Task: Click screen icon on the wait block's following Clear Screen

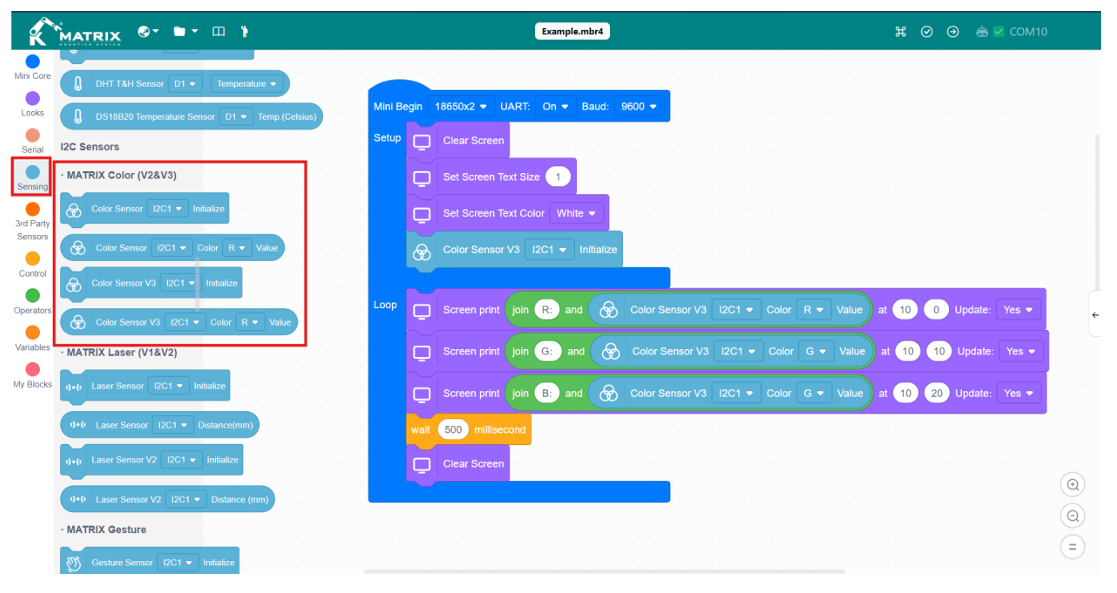Action: (422, 464)
